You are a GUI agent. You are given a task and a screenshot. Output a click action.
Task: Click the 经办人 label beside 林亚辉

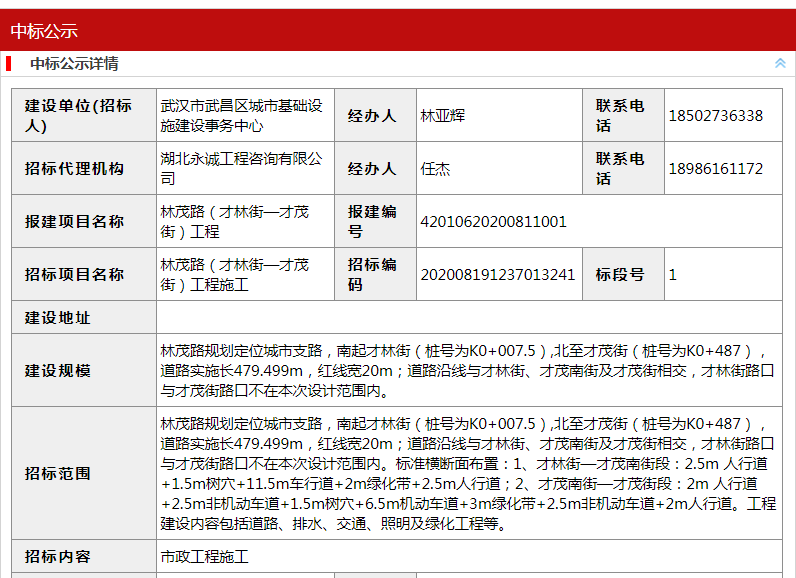[x=375, y=115]
